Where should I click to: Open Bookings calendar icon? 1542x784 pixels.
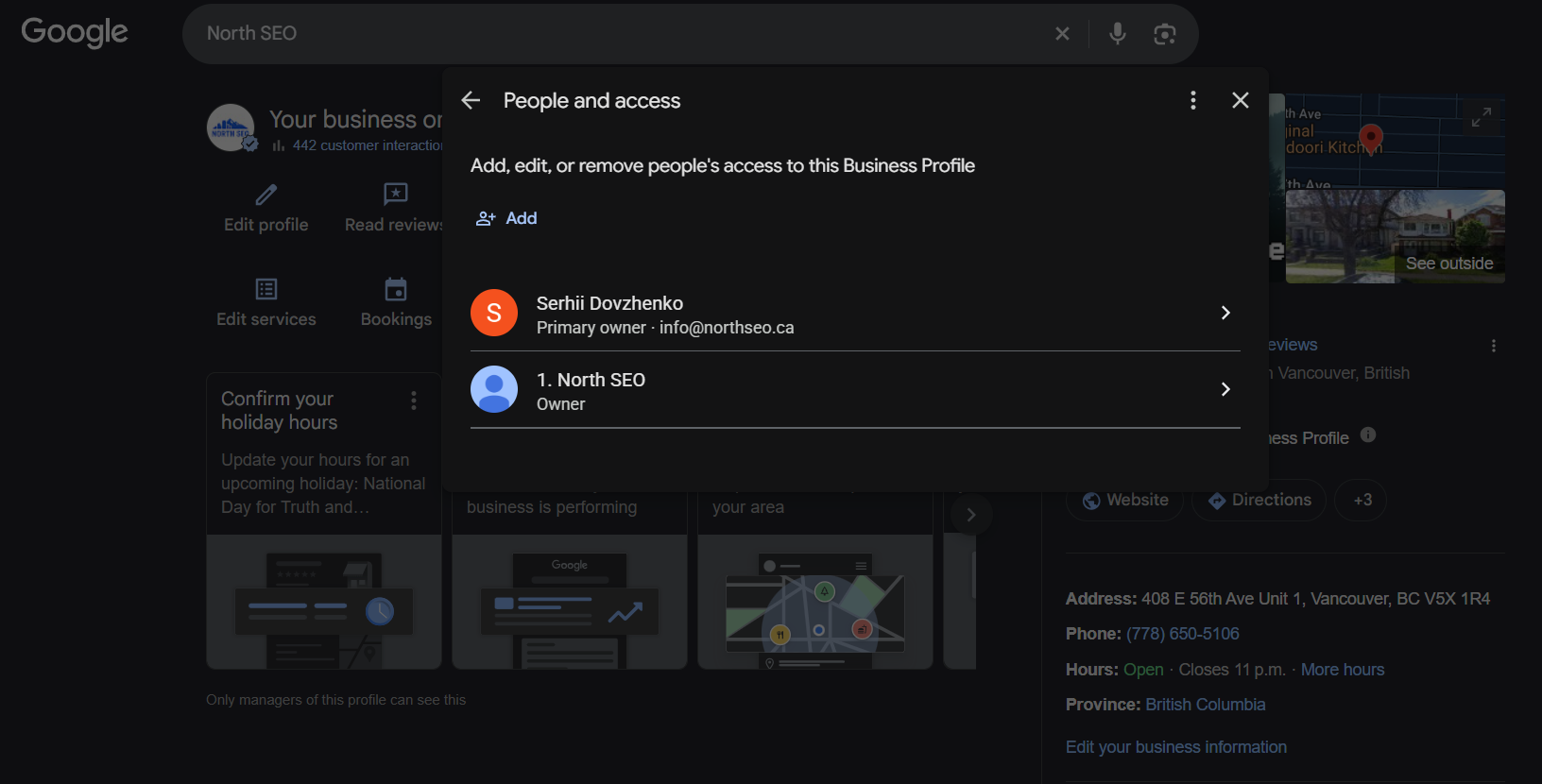point(396,289)
